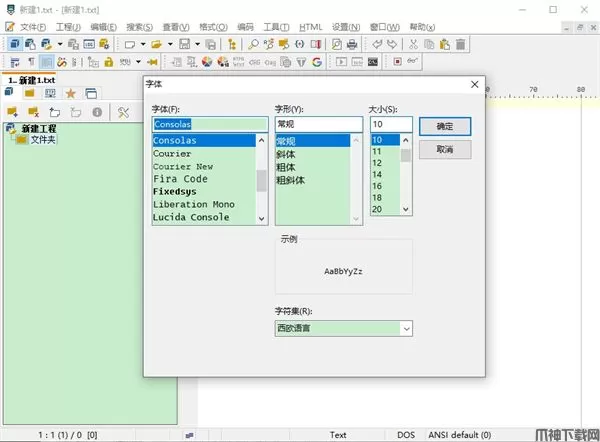Click the star favorites icon in side panel
Screen dimensions: 600x442
(x=70, y=93)
